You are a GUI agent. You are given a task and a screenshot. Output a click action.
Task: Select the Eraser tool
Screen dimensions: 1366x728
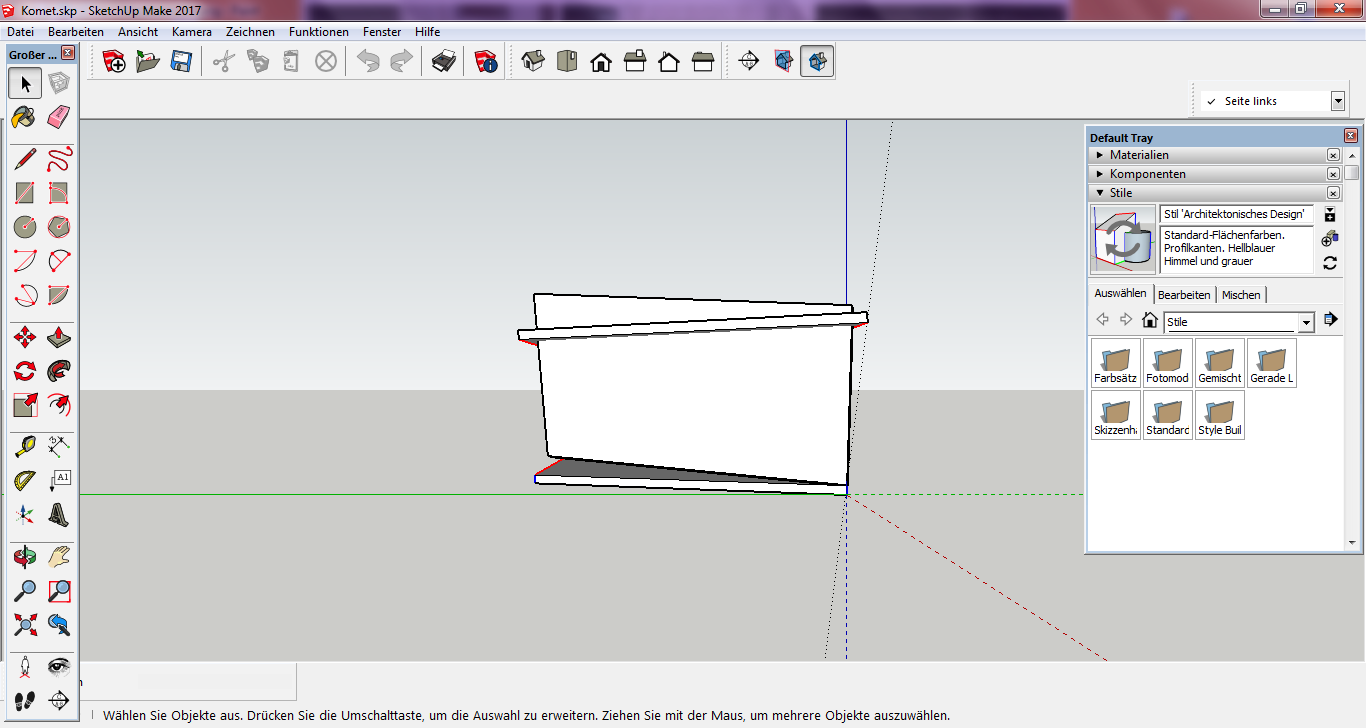tap(59, 117)
